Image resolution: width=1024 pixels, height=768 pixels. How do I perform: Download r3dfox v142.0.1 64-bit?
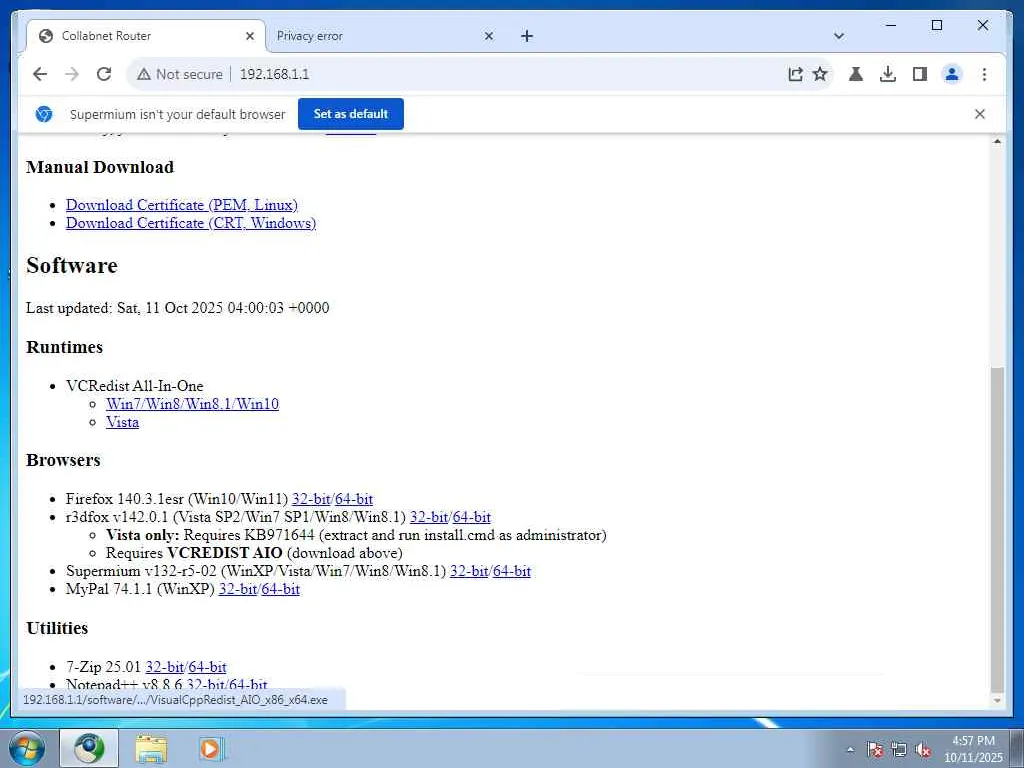[472, 517]
